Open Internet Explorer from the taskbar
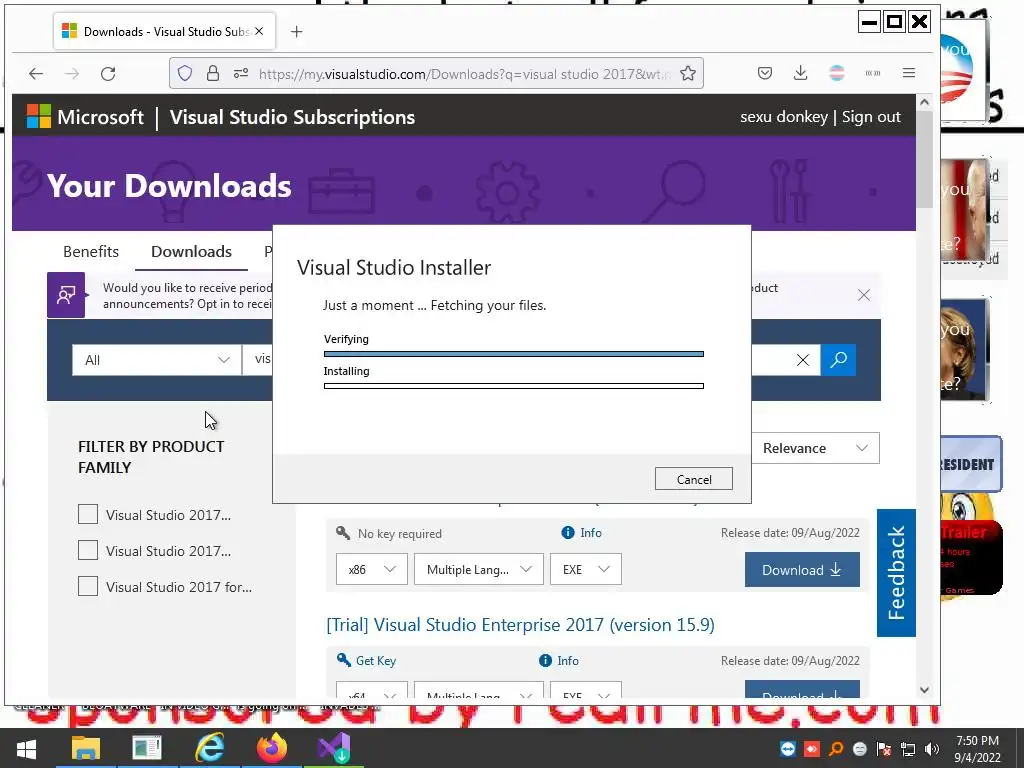Screen dimensions: 1024x768 [210, 748]
